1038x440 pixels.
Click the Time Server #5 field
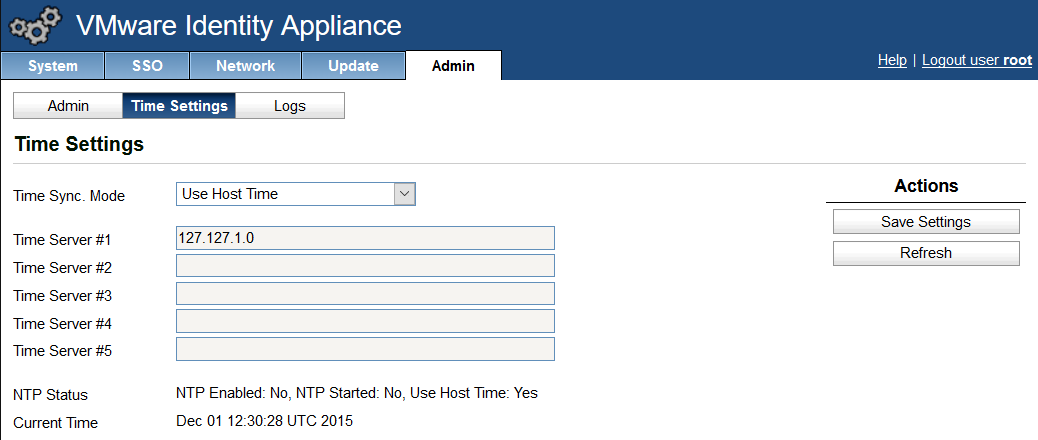[365, 349]
